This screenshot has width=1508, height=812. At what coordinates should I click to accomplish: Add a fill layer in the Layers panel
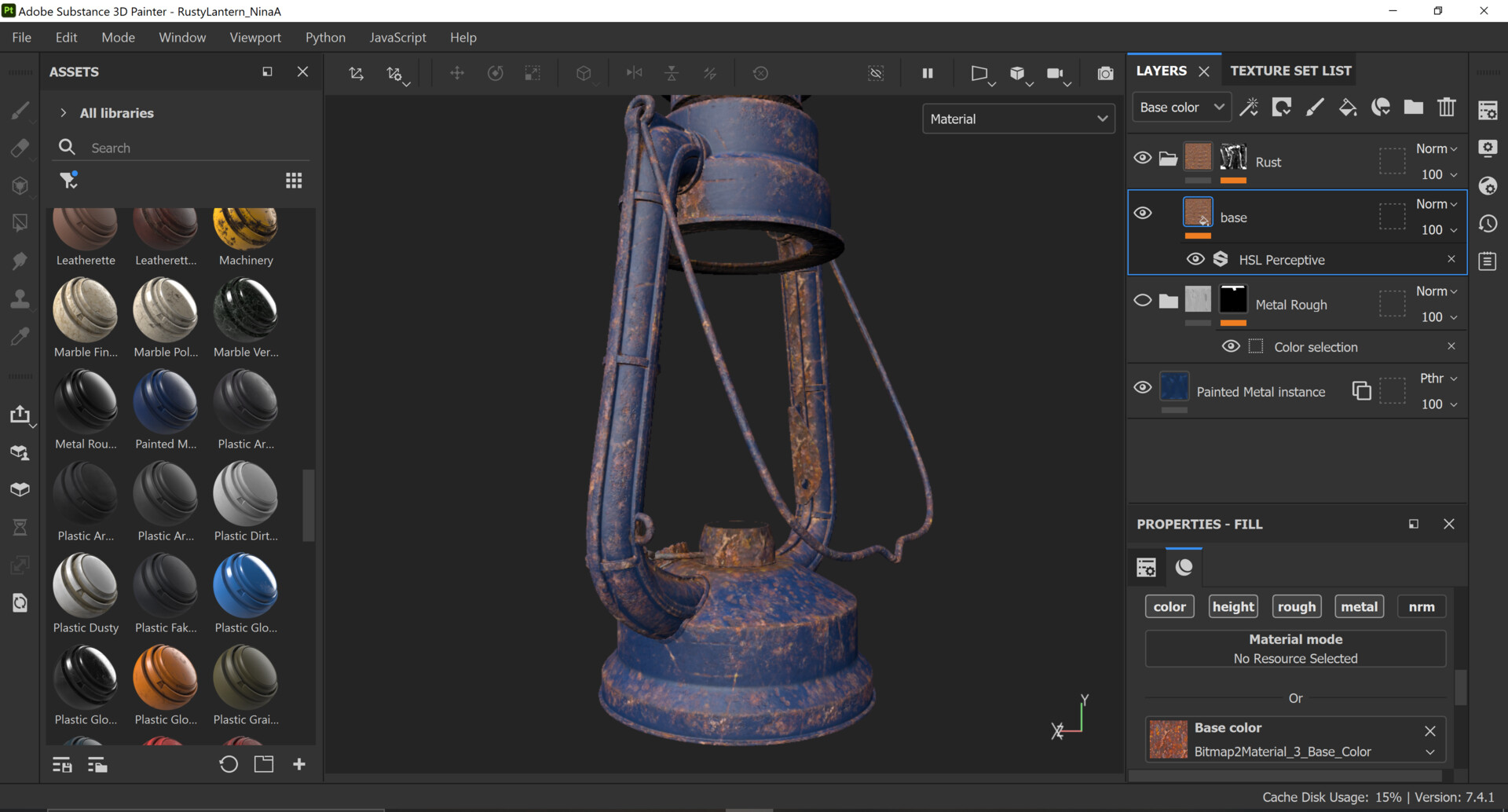[x=1348, y=107]
